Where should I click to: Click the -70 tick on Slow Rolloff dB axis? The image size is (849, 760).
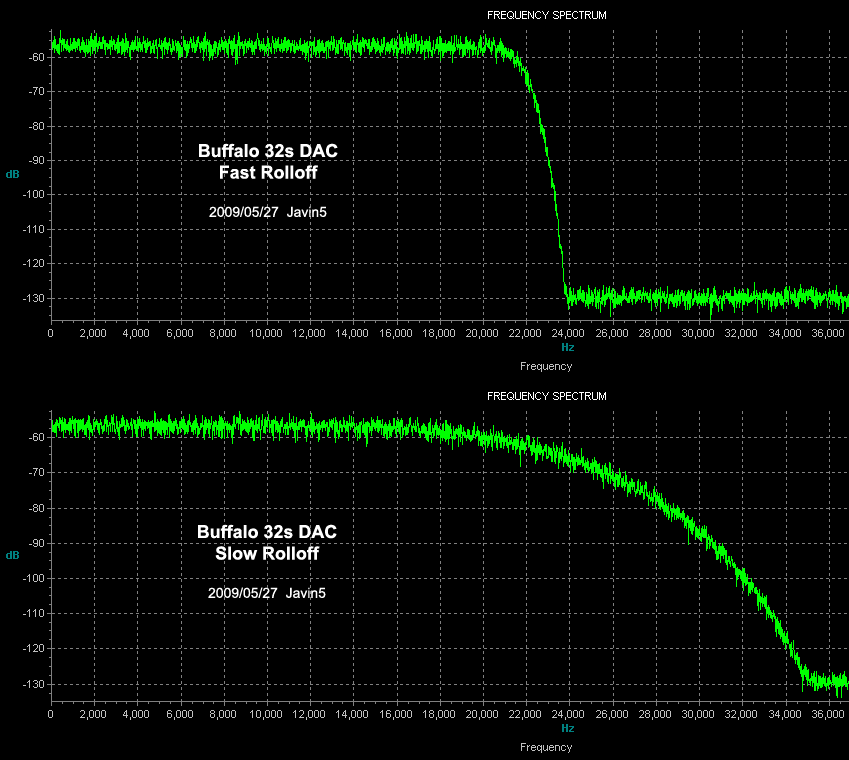[x=36, y=473]
